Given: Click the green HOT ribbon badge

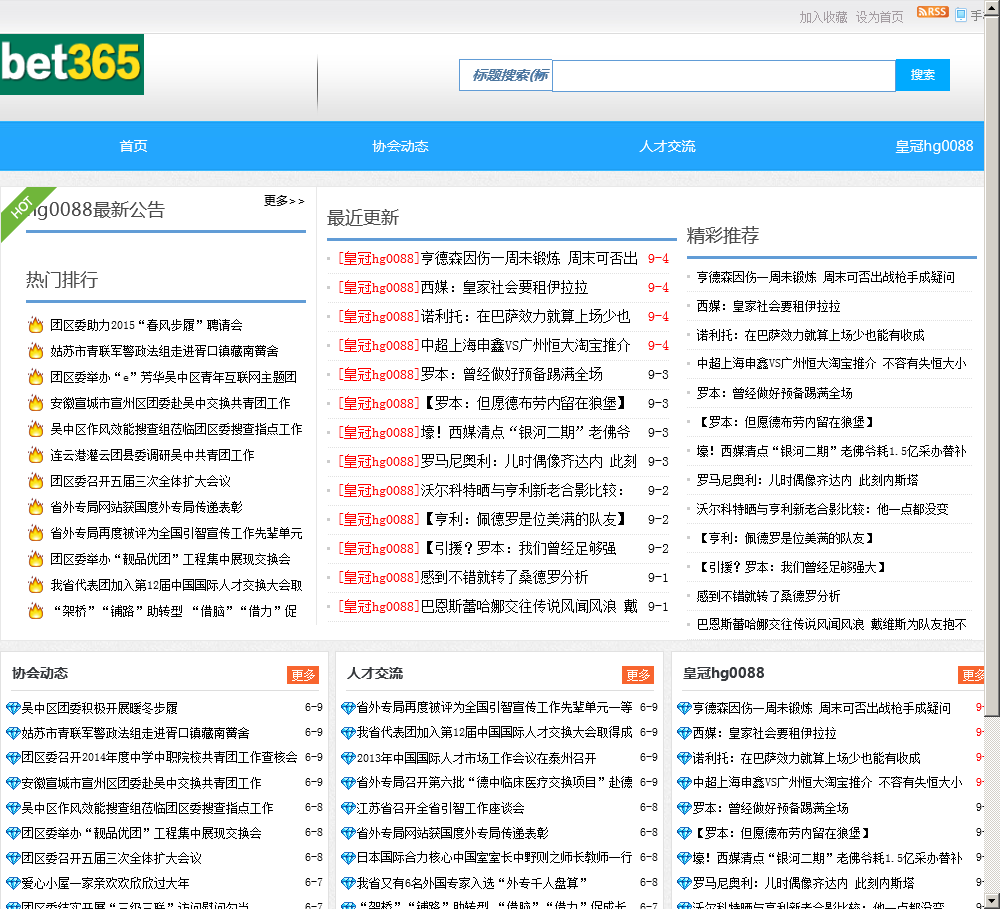Looking at the screenshot, I should coord(22,209).
